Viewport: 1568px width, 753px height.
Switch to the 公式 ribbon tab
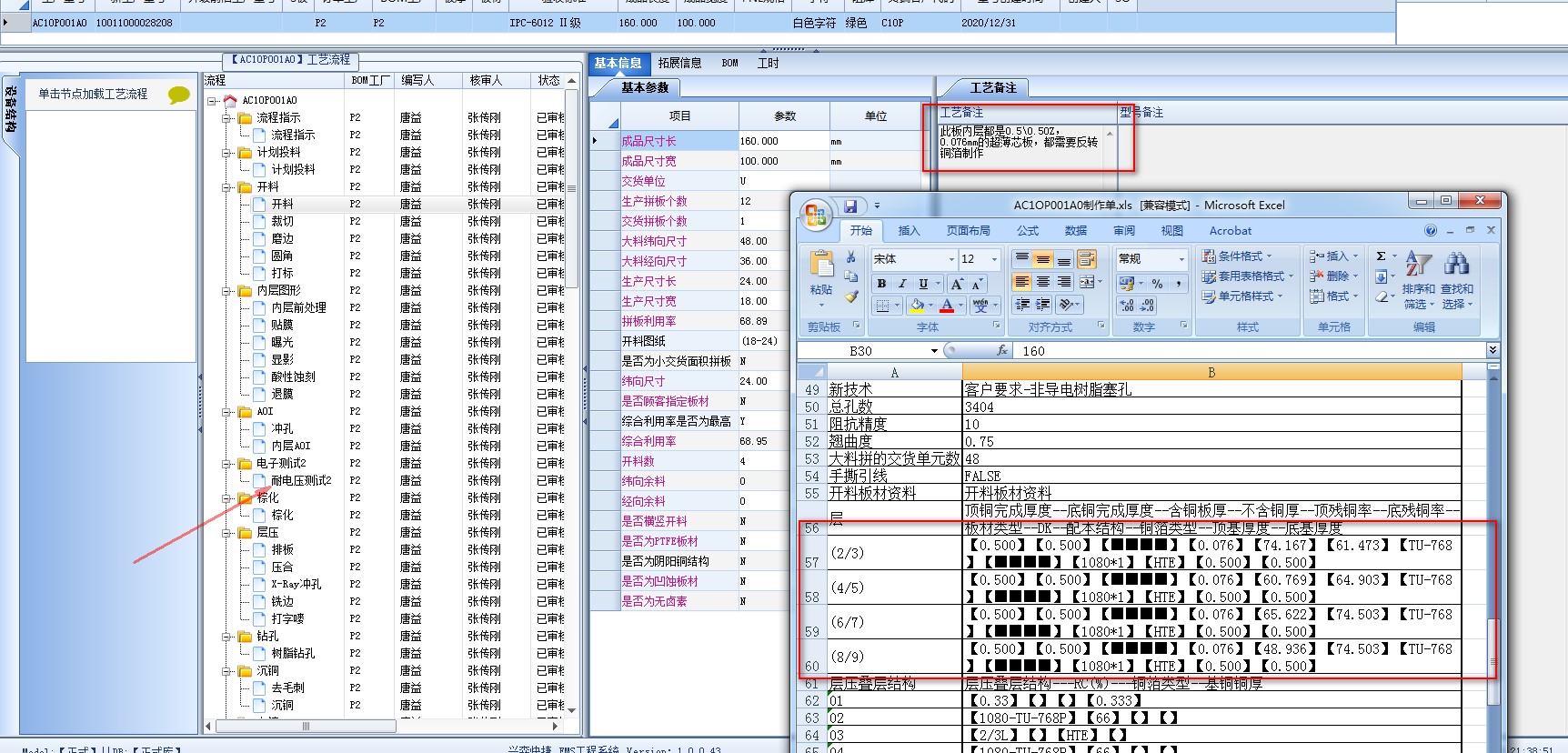pos(1028,231)
